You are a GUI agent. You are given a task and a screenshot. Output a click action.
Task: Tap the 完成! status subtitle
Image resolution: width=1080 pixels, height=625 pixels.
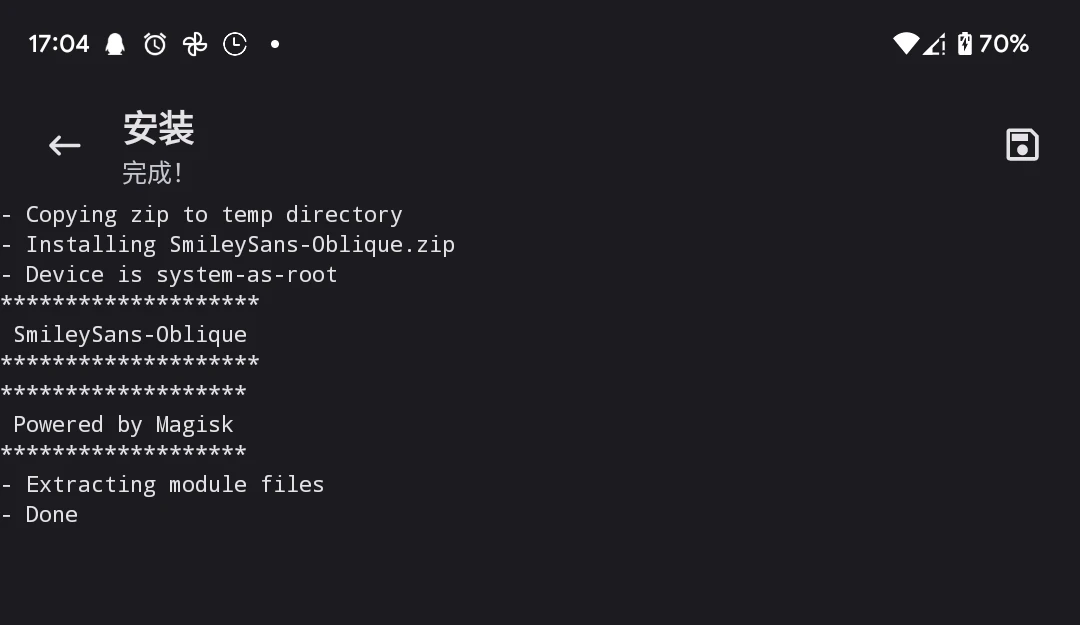coord(152,173)
